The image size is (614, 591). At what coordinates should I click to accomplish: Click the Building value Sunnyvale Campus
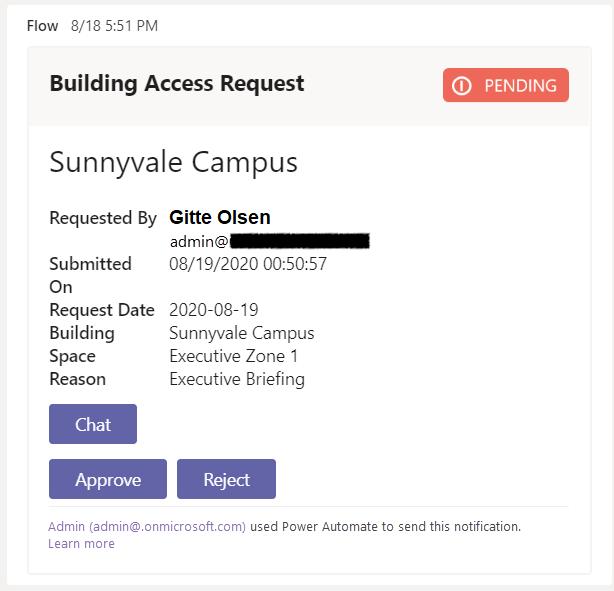[x=242, y=333]
